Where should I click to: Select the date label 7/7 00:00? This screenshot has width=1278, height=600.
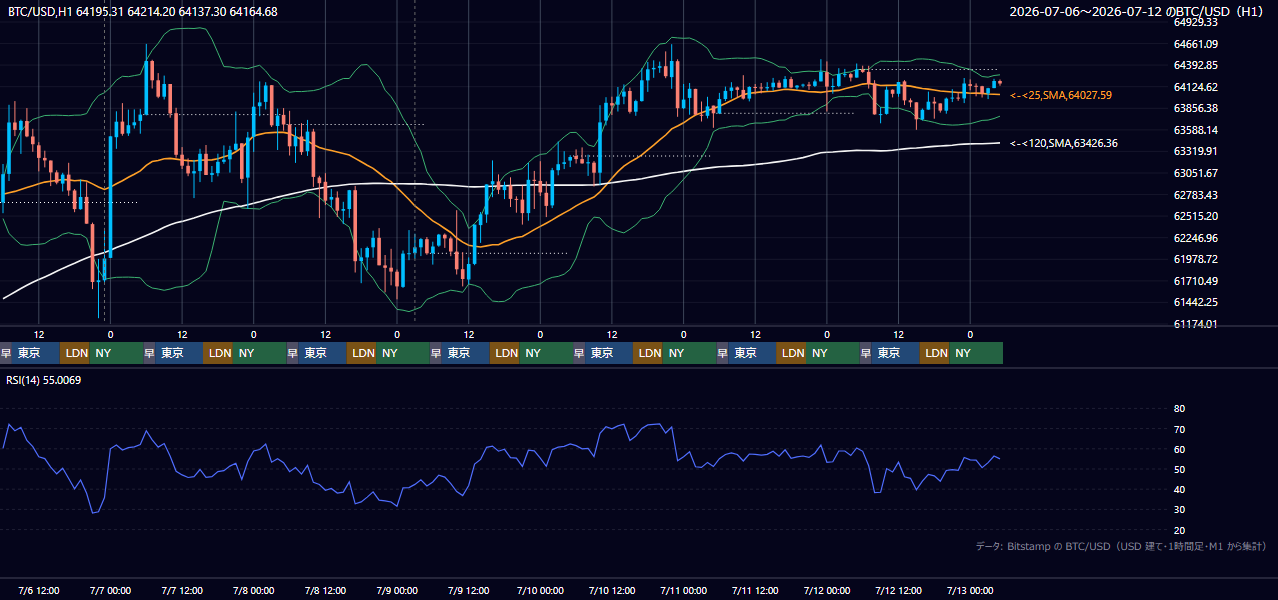pyautogui.click(x=110, y=590)
